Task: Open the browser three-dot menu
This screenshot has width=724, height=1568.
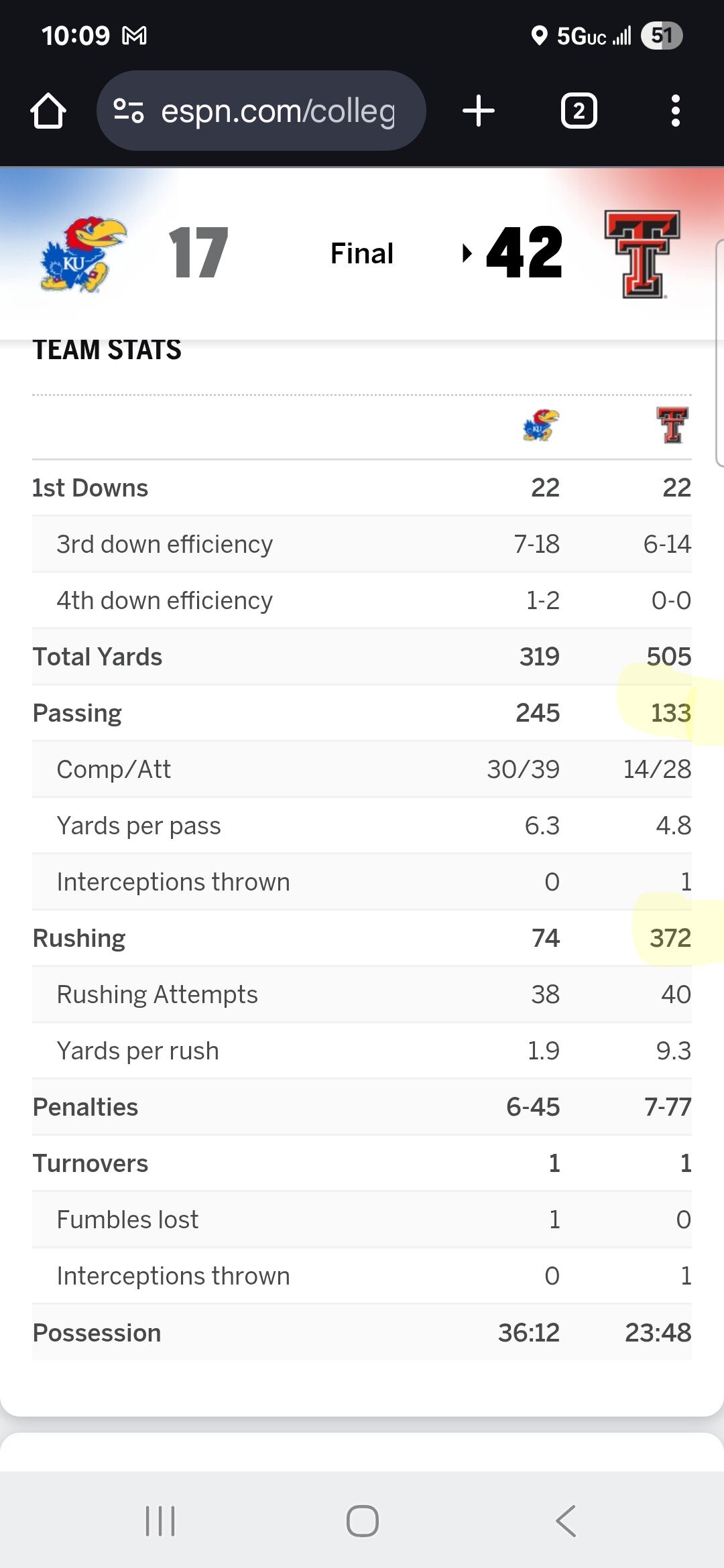Action: [x=675, y=111]
